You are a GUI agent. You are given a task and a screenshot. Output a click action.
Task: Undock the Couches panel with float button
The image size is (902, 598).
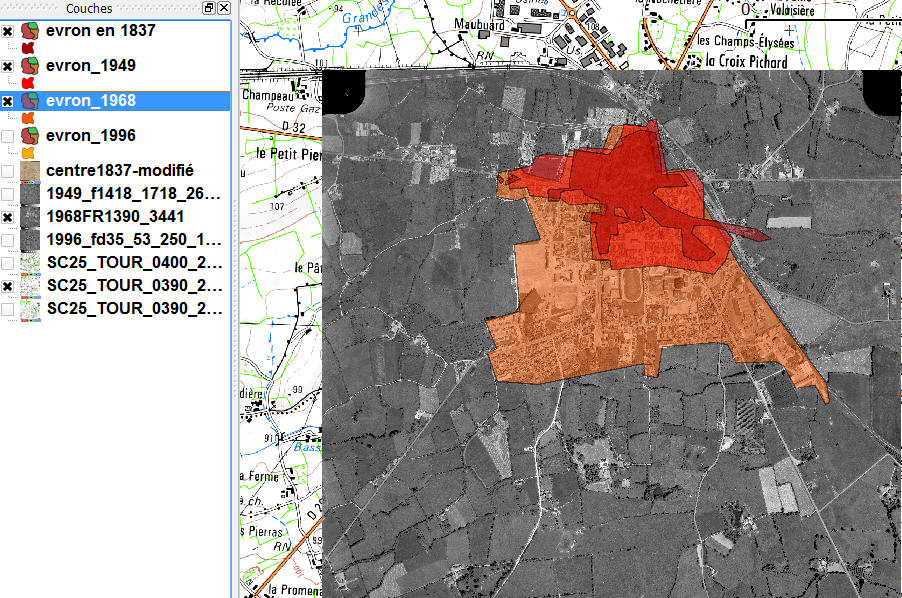[209, 7]
